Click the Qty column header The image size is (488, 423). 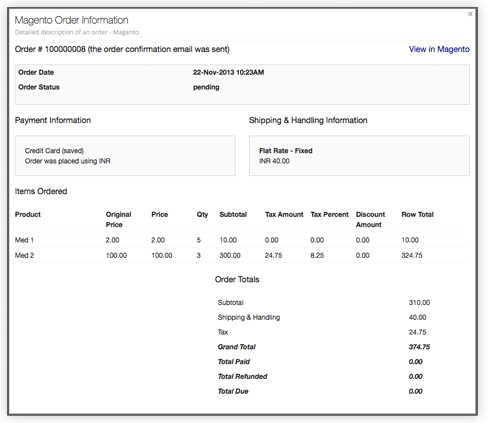[x=202, y=214]
